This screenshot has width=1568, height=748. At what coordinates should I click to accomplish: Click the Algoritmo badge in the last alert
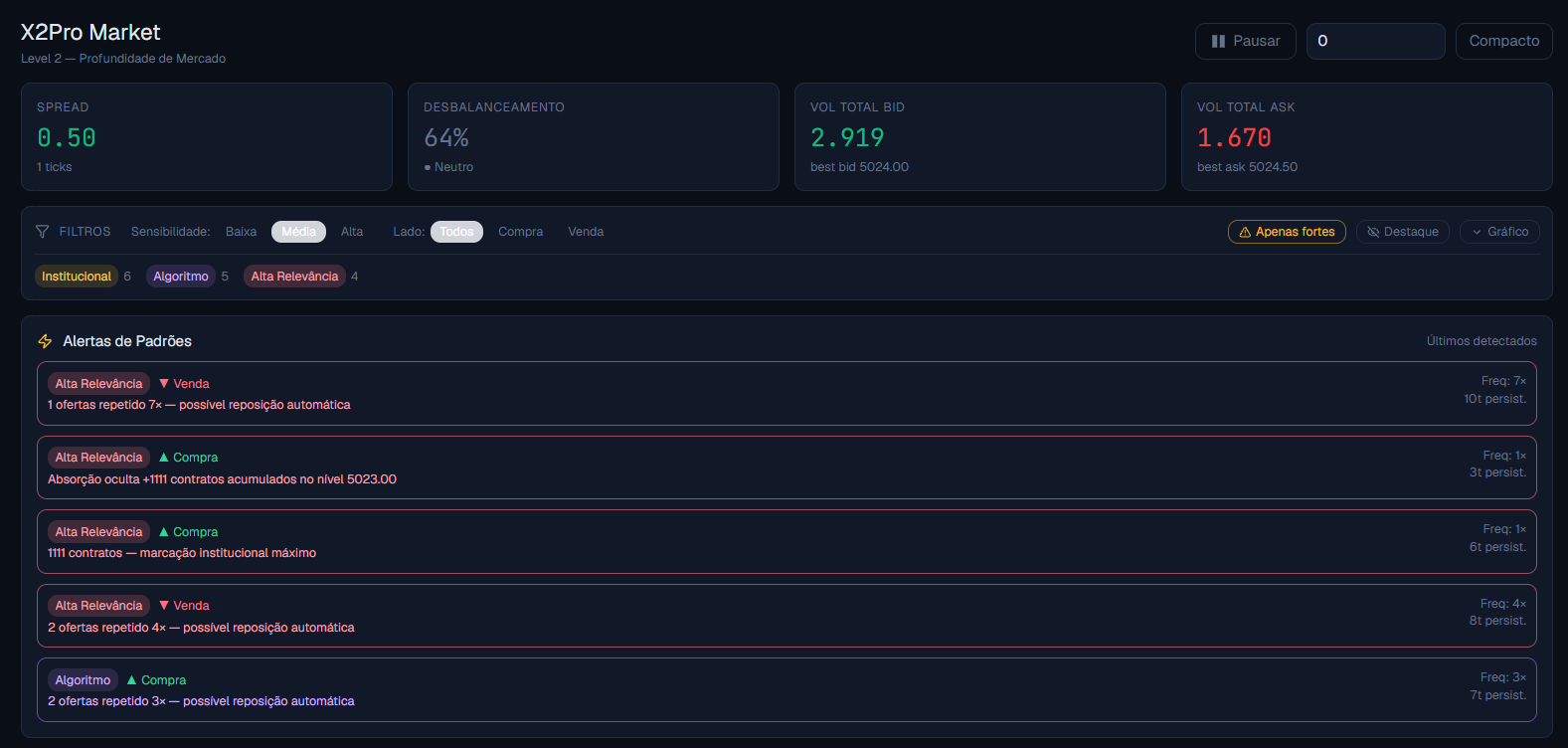pos(83,680)
